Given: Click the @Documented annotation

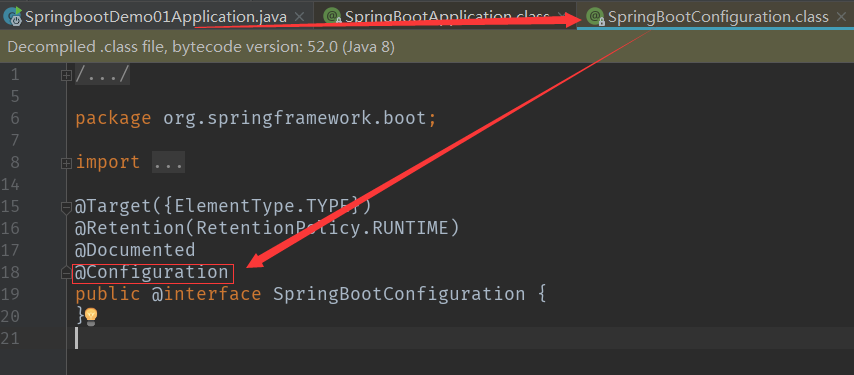Looking at the screenshot, I should click(135, 250).
